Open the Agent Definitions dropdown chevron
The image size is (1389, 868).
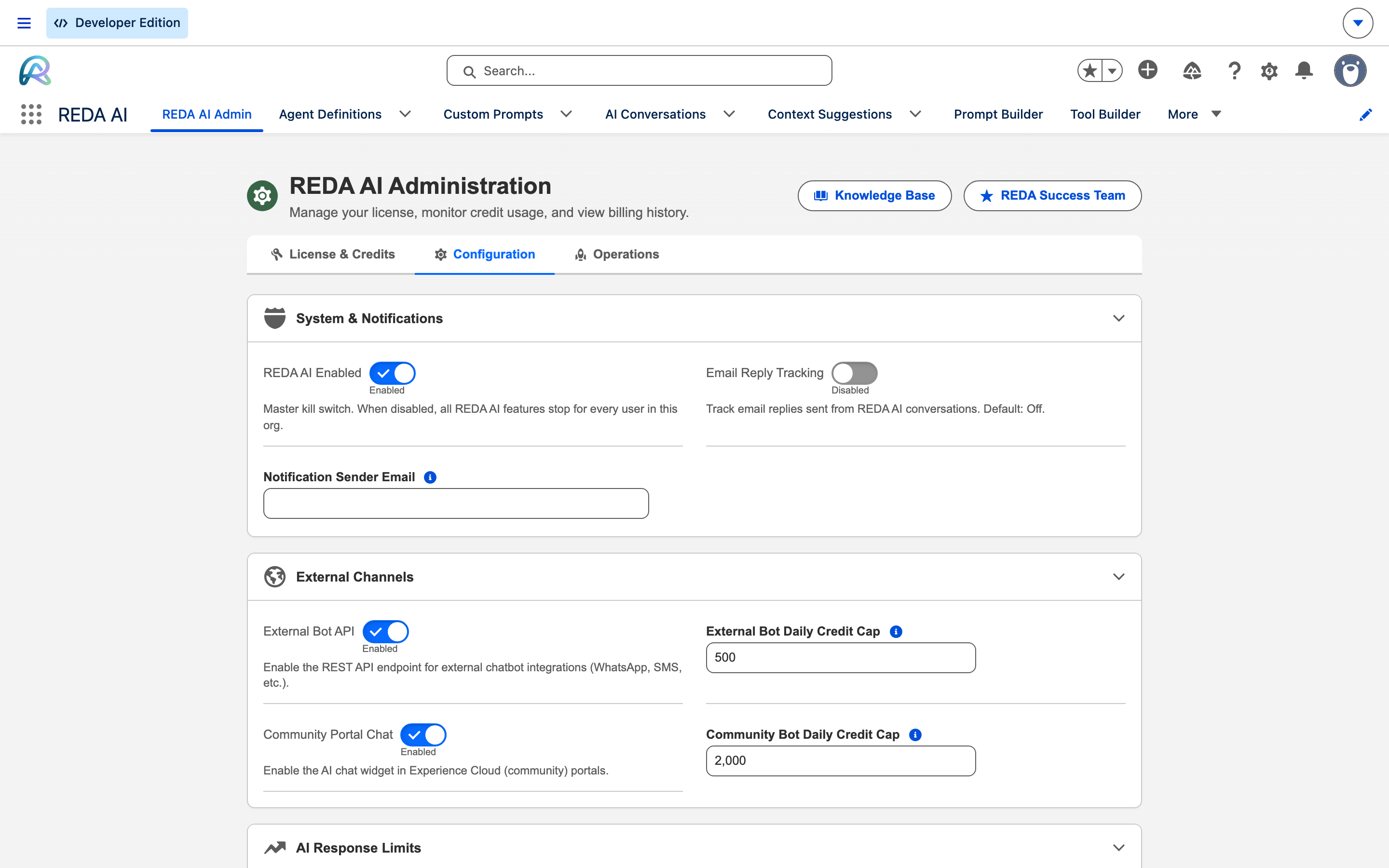pyautogui.click(x=405, y=114)
